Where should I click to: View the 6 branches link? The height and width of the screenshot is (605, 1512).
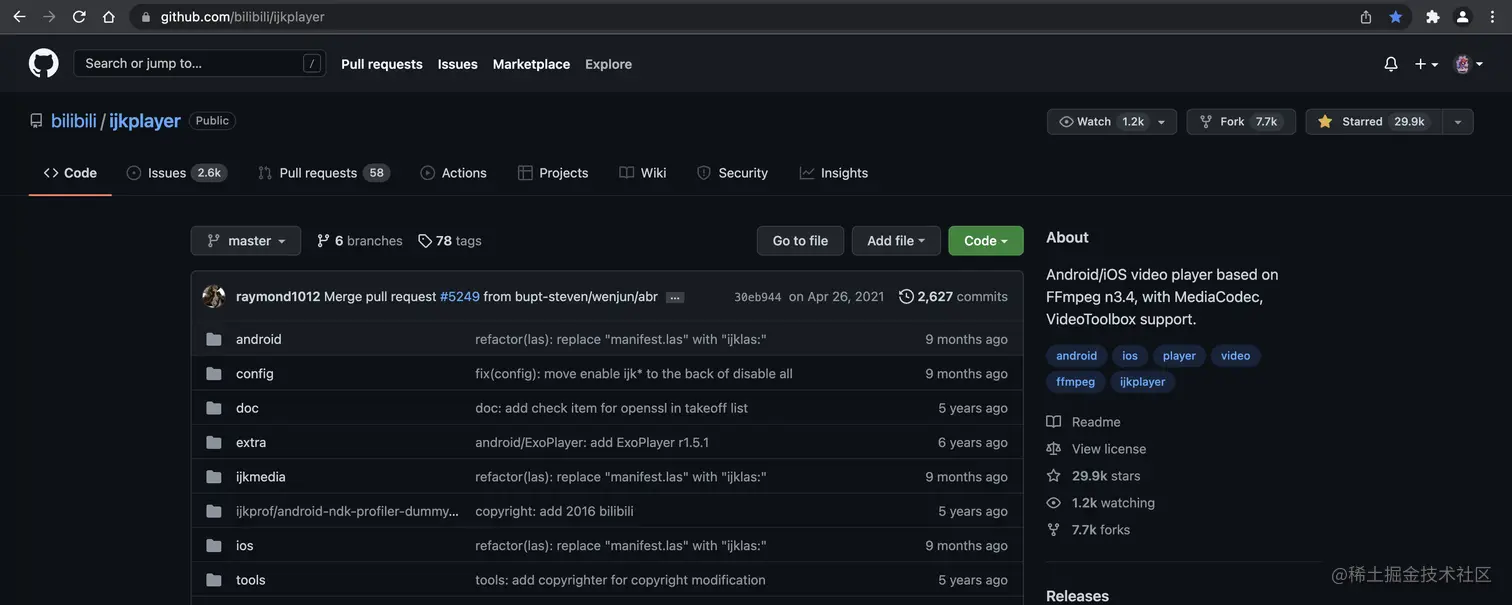coord(360,241)
